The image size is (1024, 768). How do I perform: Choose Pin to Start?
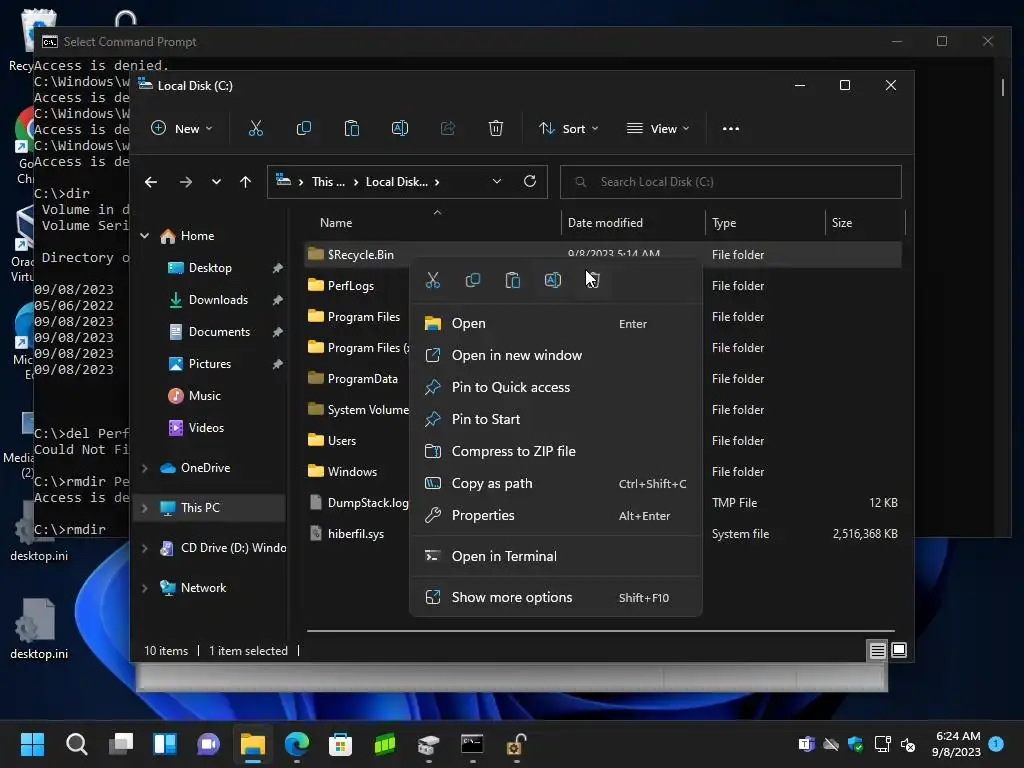(x=556, y=419)
